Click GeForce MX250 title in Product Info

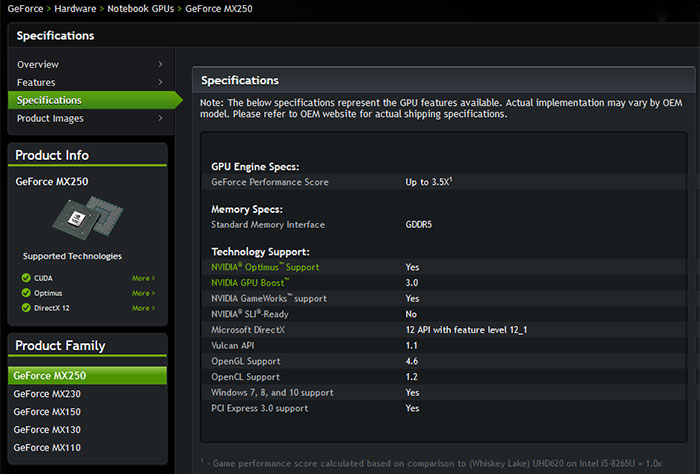click(x=52, y=181)
